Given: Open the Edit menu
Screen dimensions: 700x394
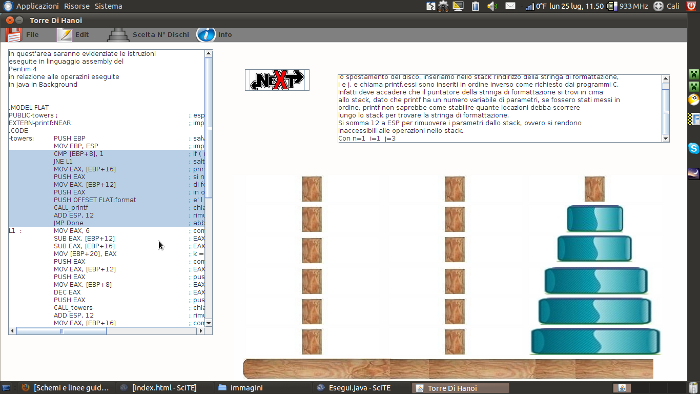Looking at the screenshot, I should 74,35.
